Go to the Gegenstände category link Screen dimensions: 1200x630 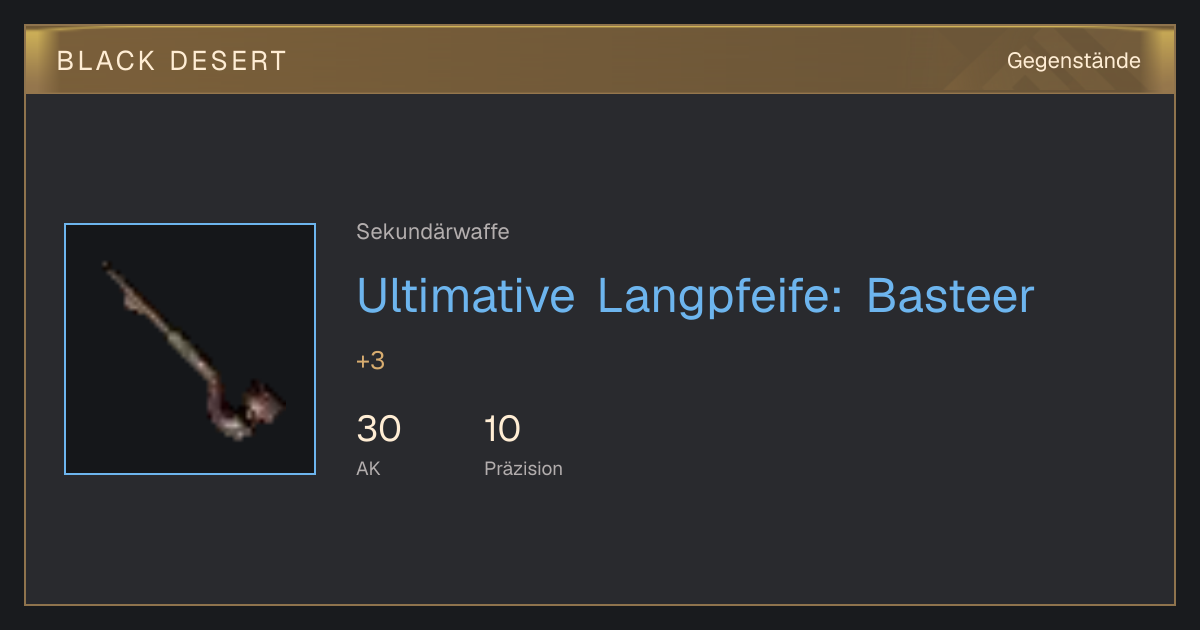(1074, 61)
